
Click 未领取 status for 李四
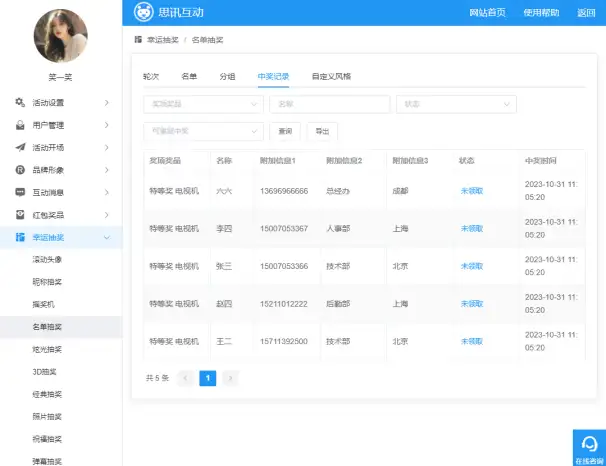pos(472,228)
